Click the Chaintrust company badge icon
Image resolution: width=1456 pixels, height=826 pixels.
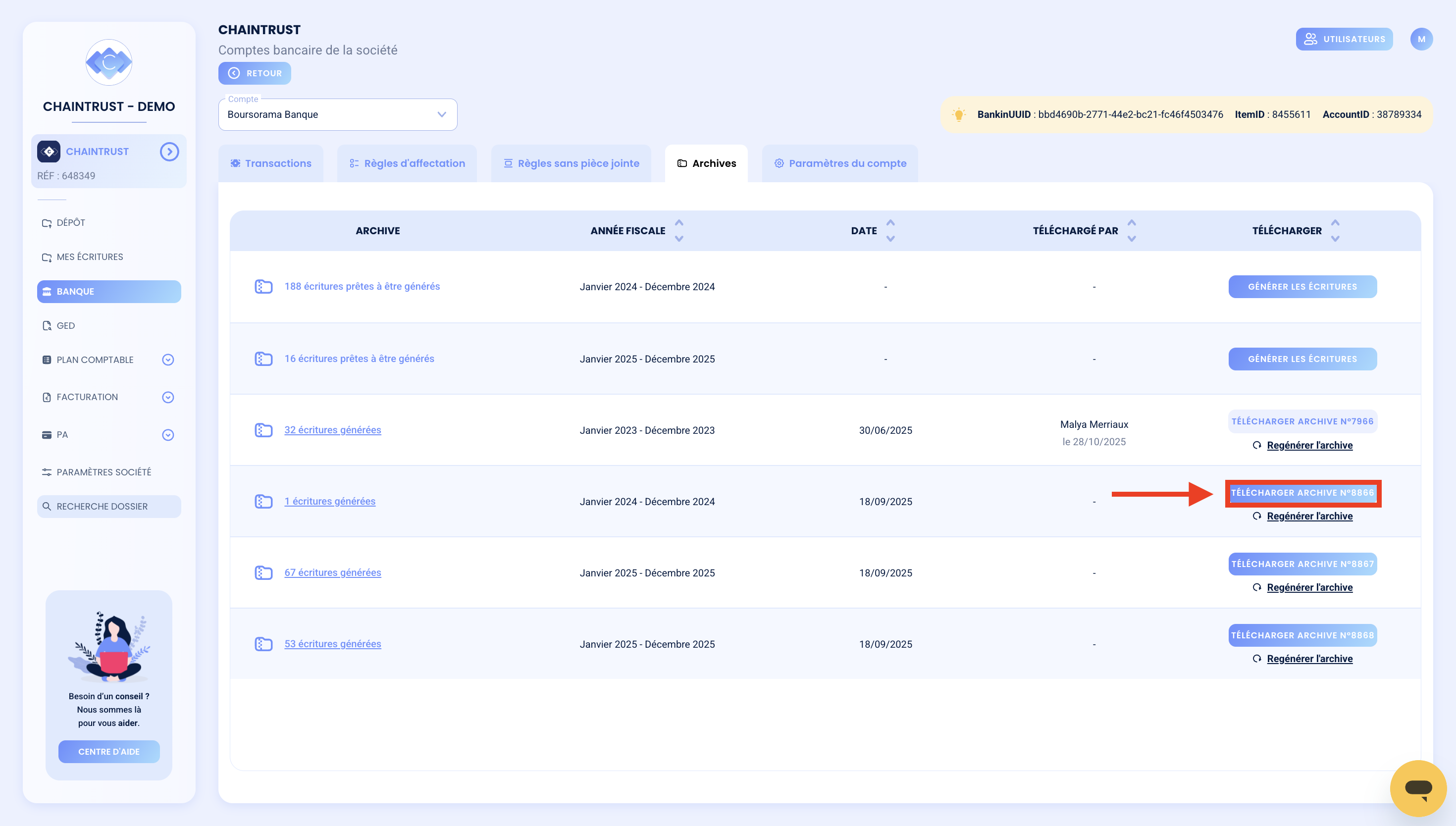(x=49, y=152)
